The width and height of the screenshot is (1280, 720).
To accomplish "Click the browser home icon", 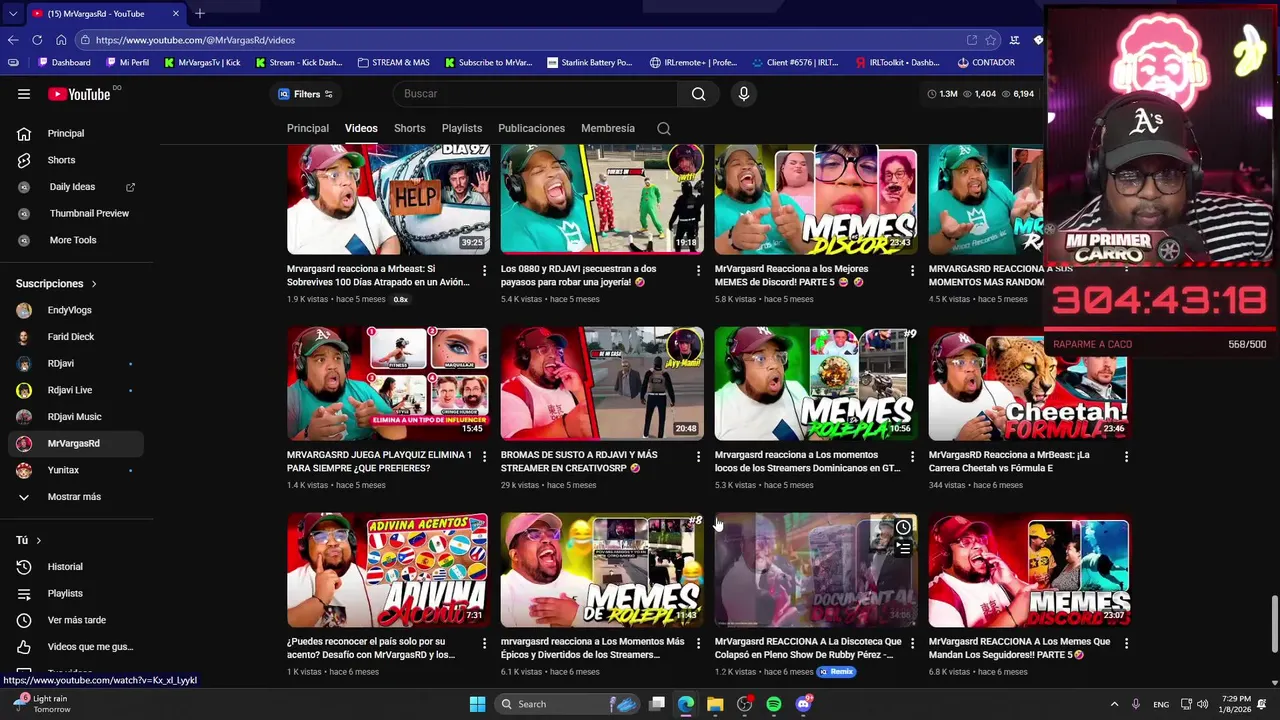I will (61, 40).
